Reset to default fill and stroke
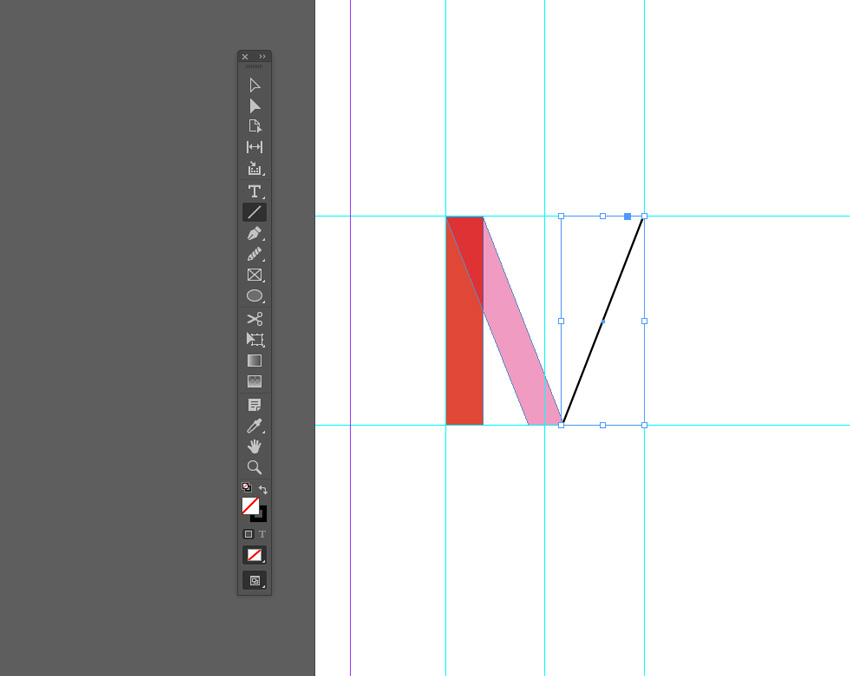850x676 pixels. coord(246,487)
